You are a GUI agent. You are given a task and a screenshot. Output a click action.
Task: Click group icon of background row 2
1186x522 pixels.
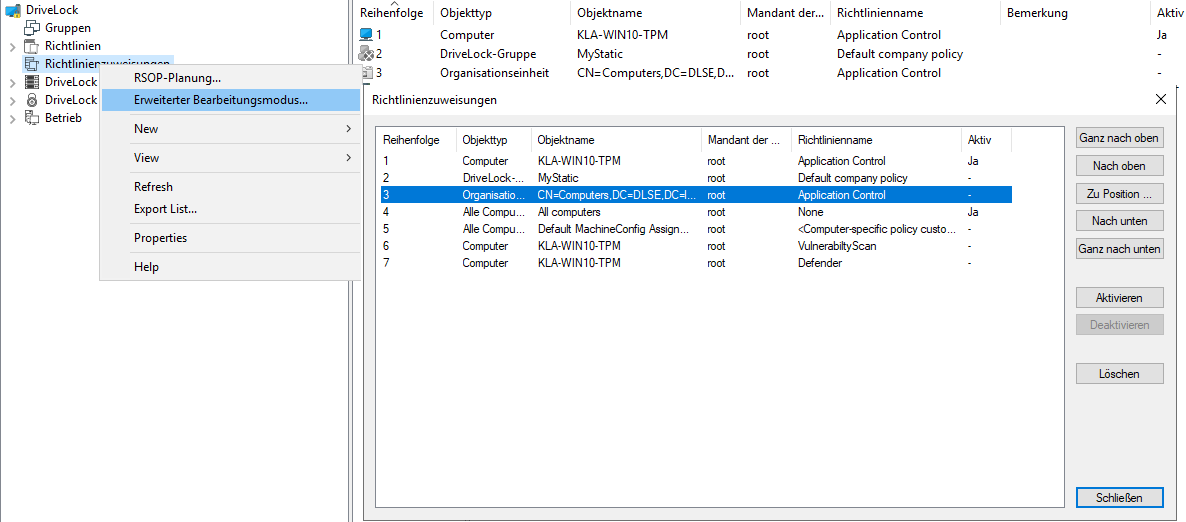367,54
